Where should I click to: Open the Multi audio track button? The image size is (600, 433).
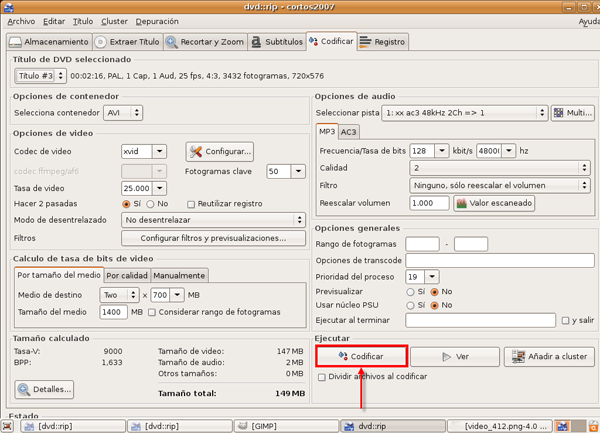572,113
